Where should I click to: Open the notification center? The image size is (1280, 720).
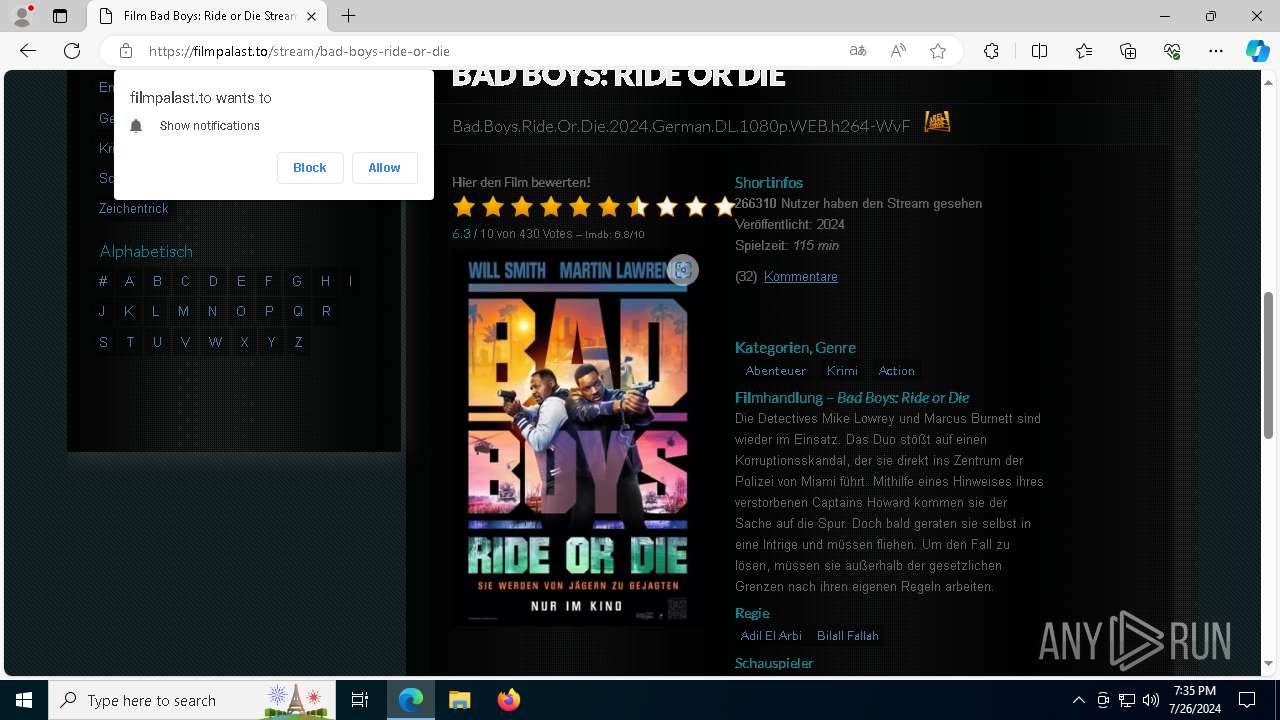tap(1247, 700)
